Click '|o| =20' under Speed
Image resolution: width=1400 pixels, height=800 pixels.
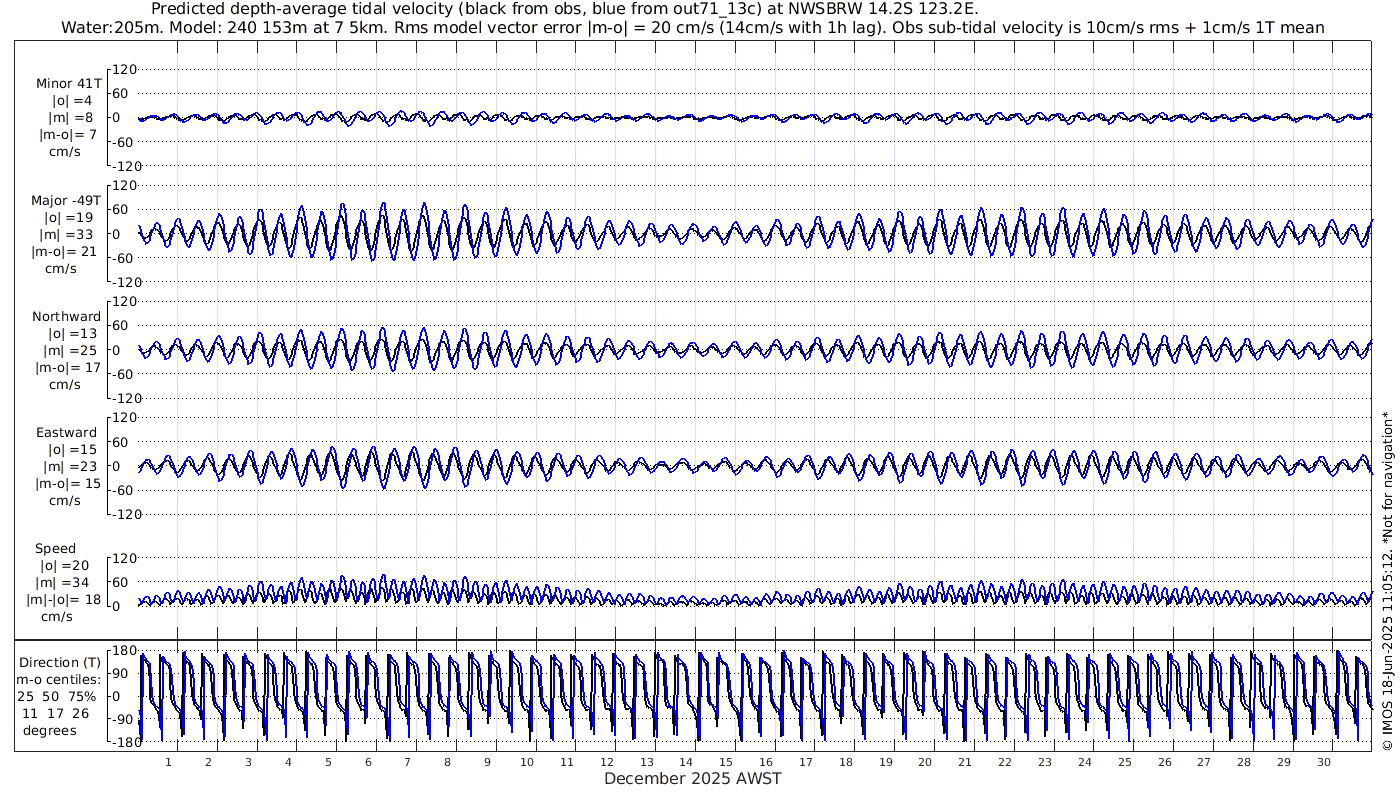pos(64,566)
